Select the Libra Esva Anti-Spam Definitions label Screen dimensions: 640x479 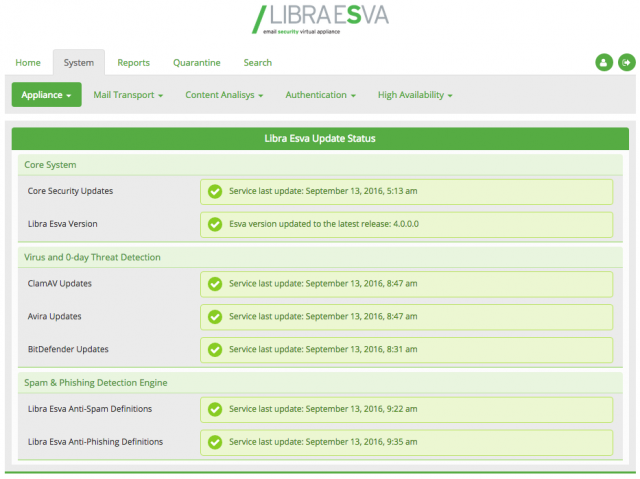90,409
